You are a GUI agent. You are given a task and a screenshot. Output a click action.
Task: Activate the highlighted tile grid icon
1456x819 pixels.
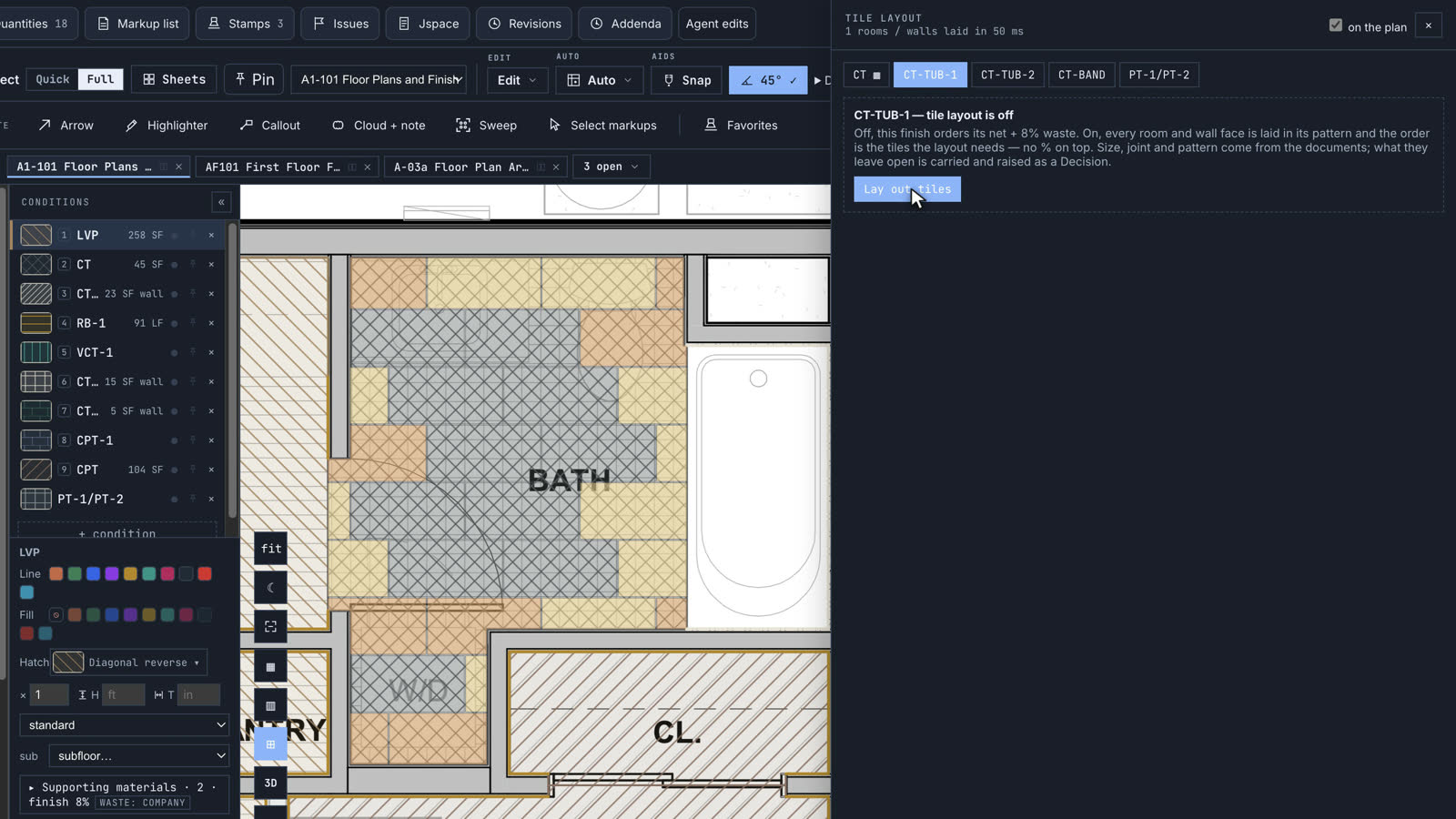point(270,744)
